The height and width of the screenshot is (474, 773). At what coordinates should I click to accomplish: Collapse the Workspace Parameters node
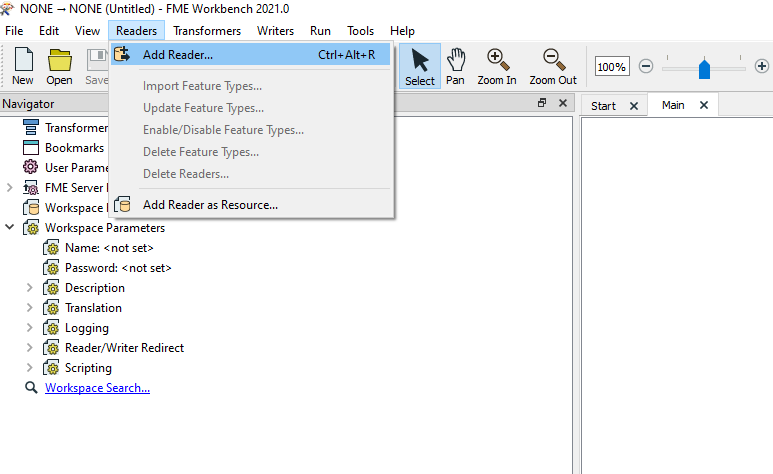point(9,227)
